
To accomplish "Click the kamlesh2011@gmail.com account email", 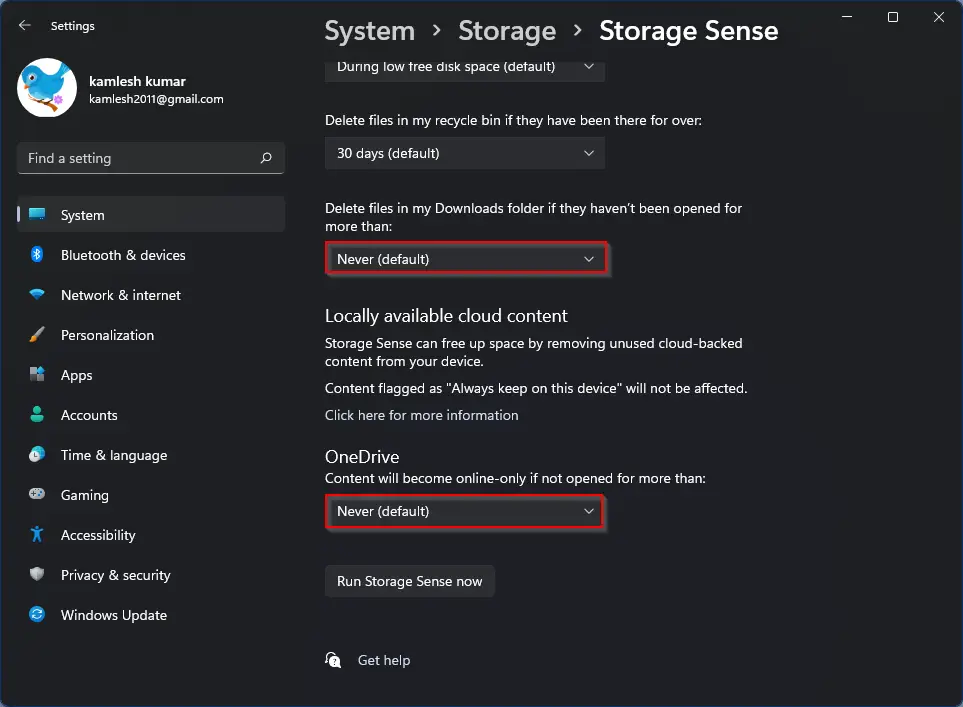I will tap(156, 99).
